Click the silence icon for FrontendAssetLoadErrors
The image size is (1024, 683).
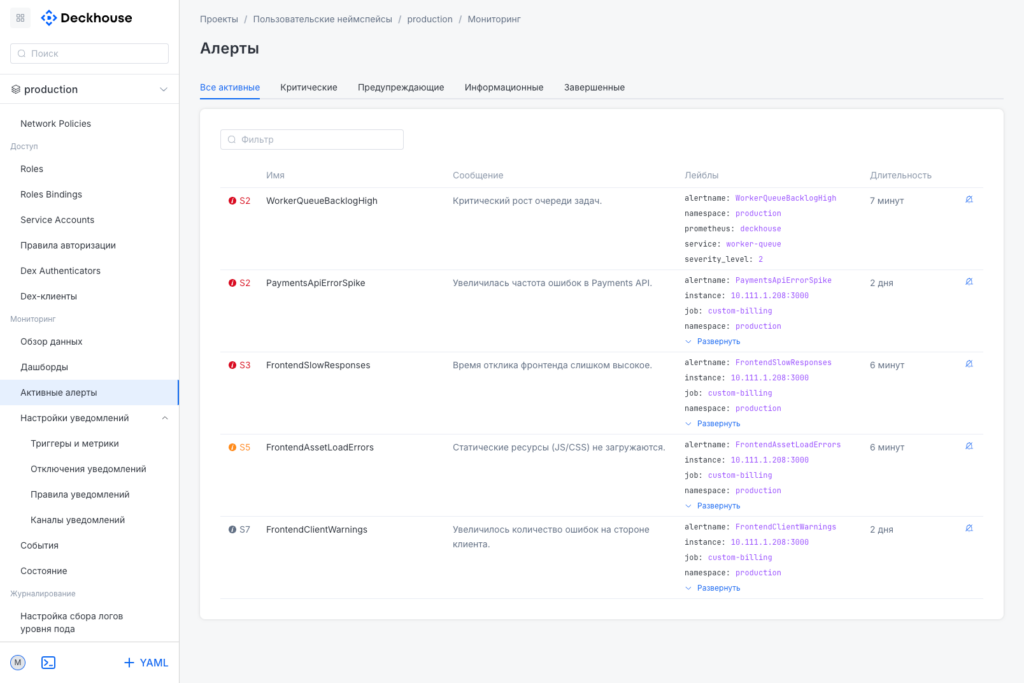969,446
